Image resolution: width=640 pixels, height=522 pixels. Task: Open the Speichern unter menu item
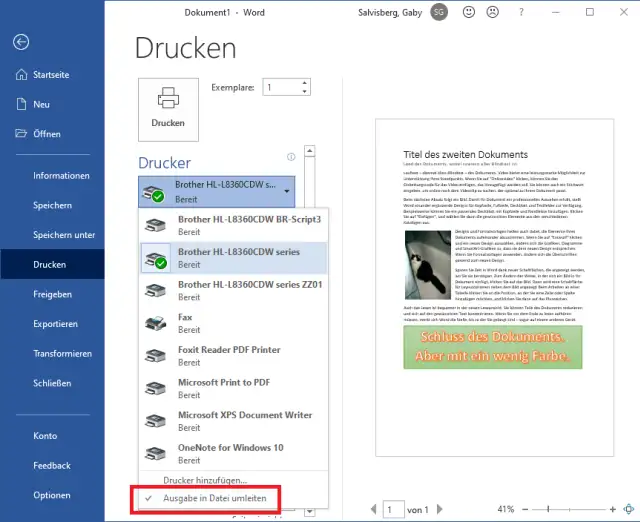click(64, 235)
